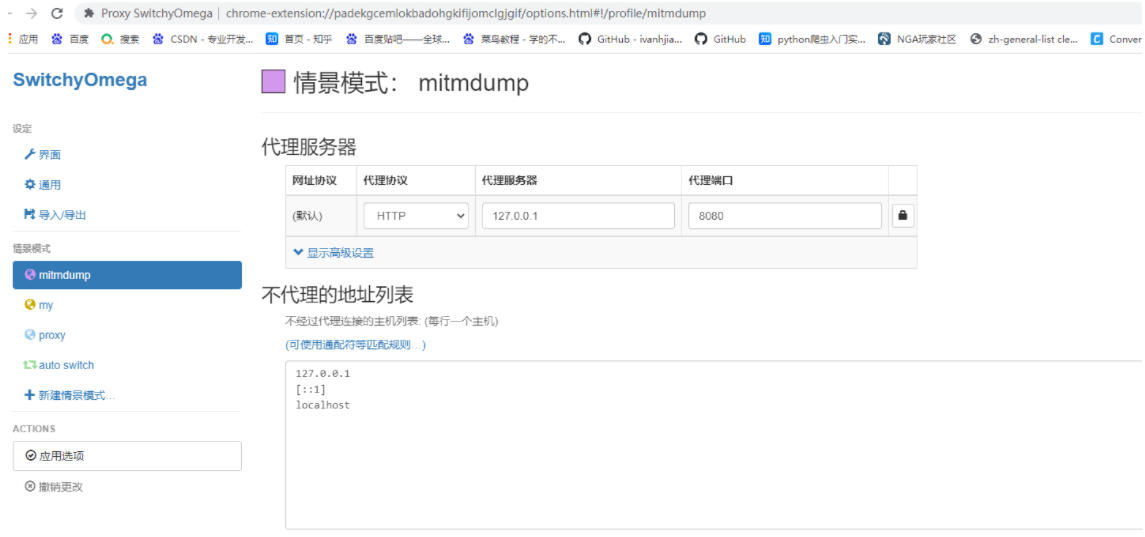1145x537 pixels.
Task: Select the my profile
Action: (127, 305)
